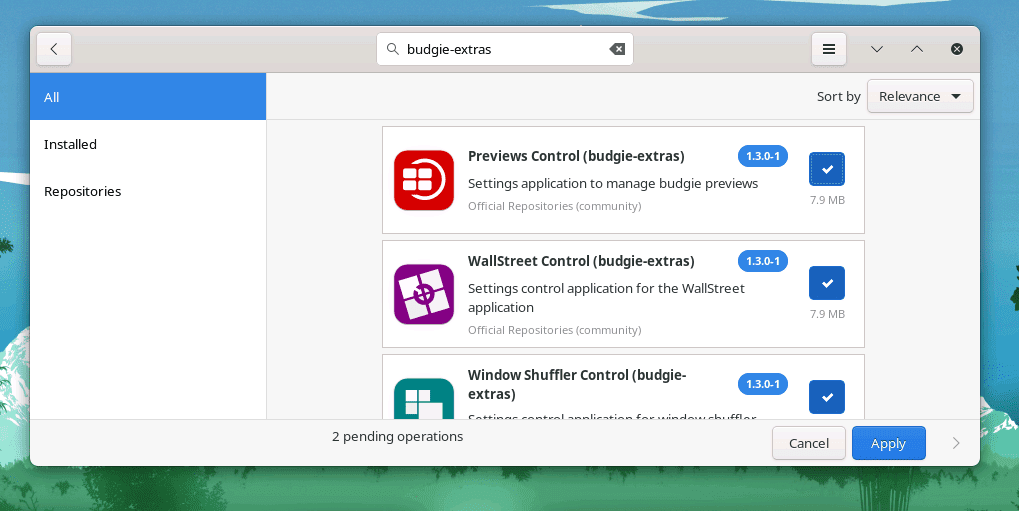Open WallStreet Control (budgie-extras) title
Viewport: 1019px width, 511px height.
tap(581, 261)
